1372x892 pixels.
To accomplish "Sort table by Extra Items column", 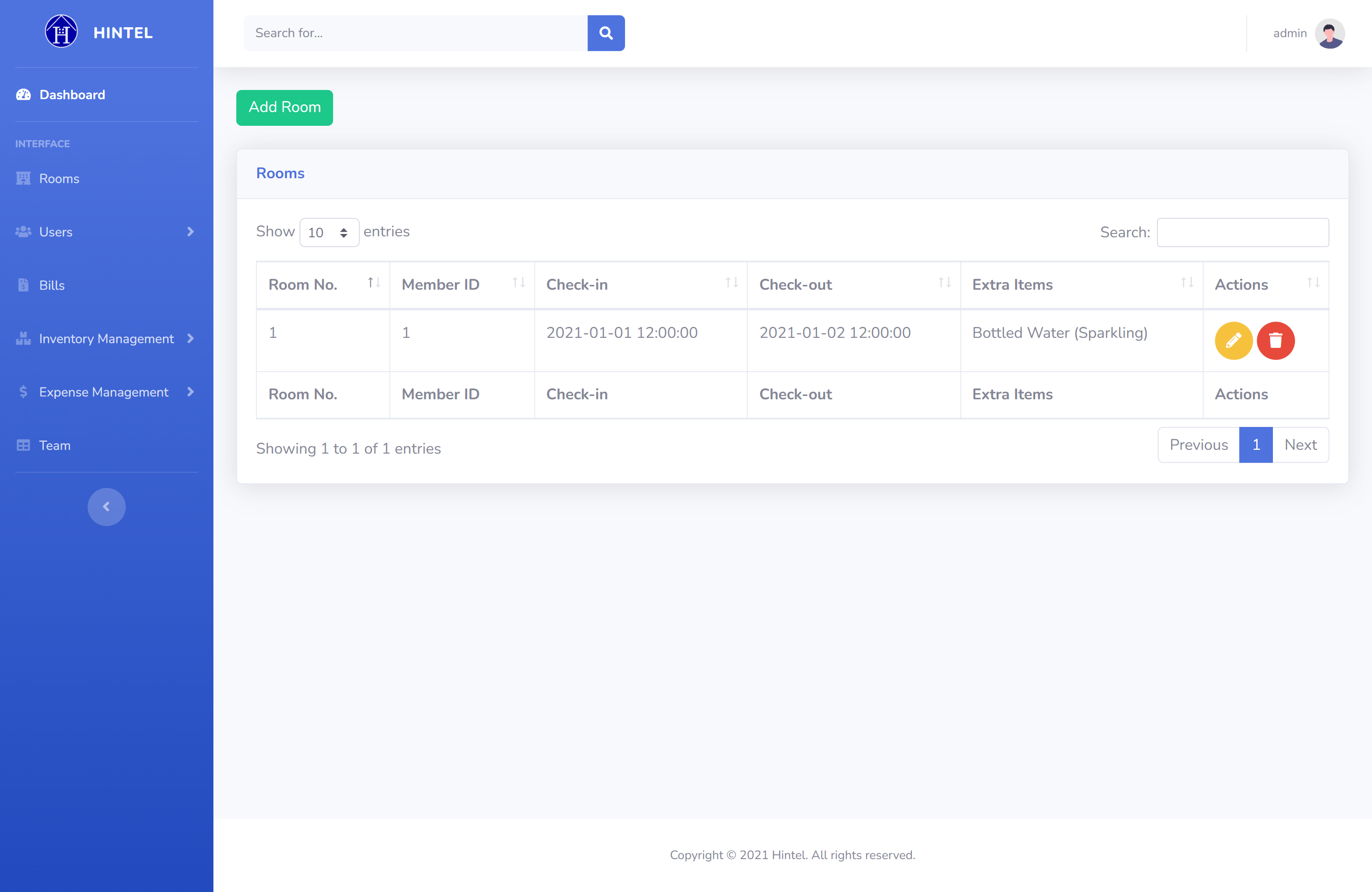I will point(1186,283).
